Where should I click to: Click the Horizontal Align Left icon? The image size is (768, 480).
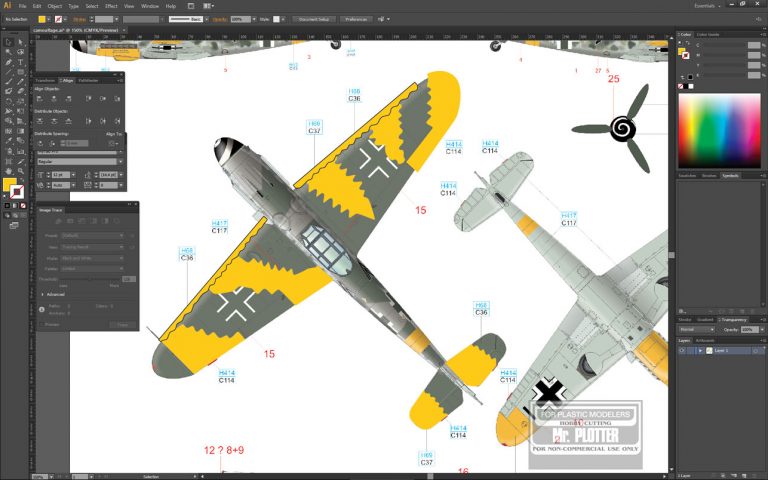coord(40,98)
